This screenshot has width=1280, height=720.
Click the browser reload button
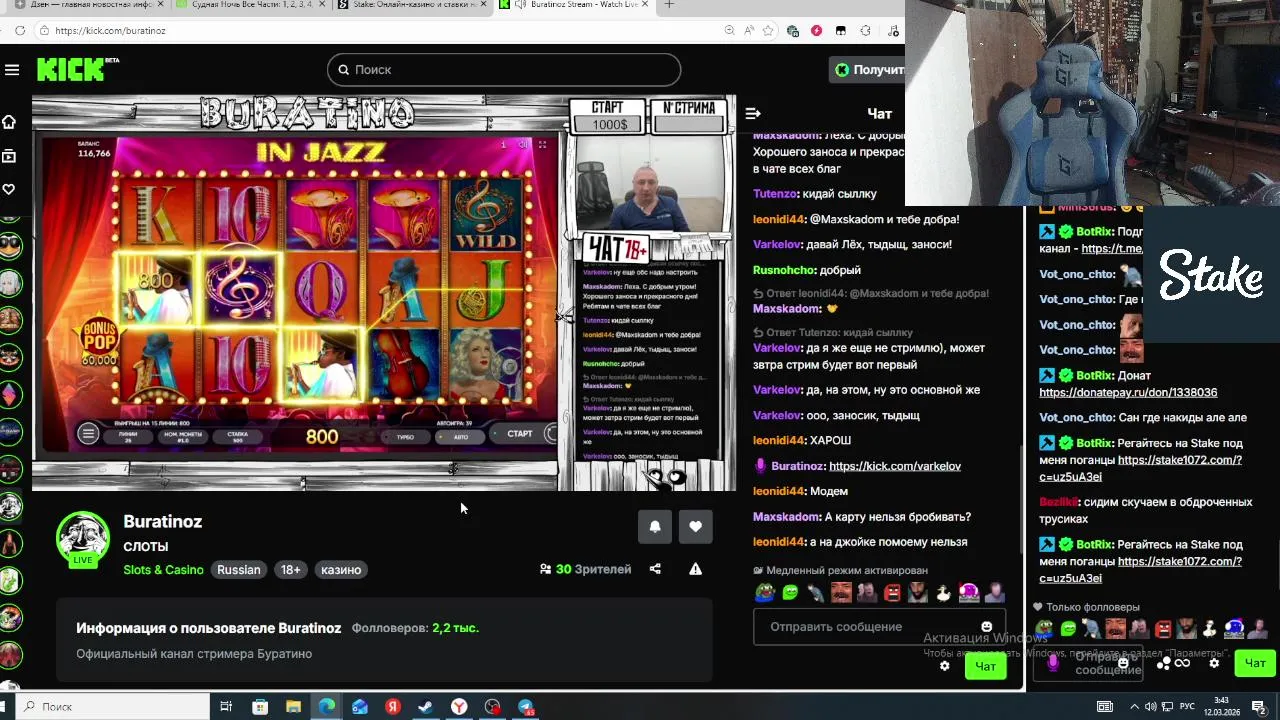coord(20,31)
